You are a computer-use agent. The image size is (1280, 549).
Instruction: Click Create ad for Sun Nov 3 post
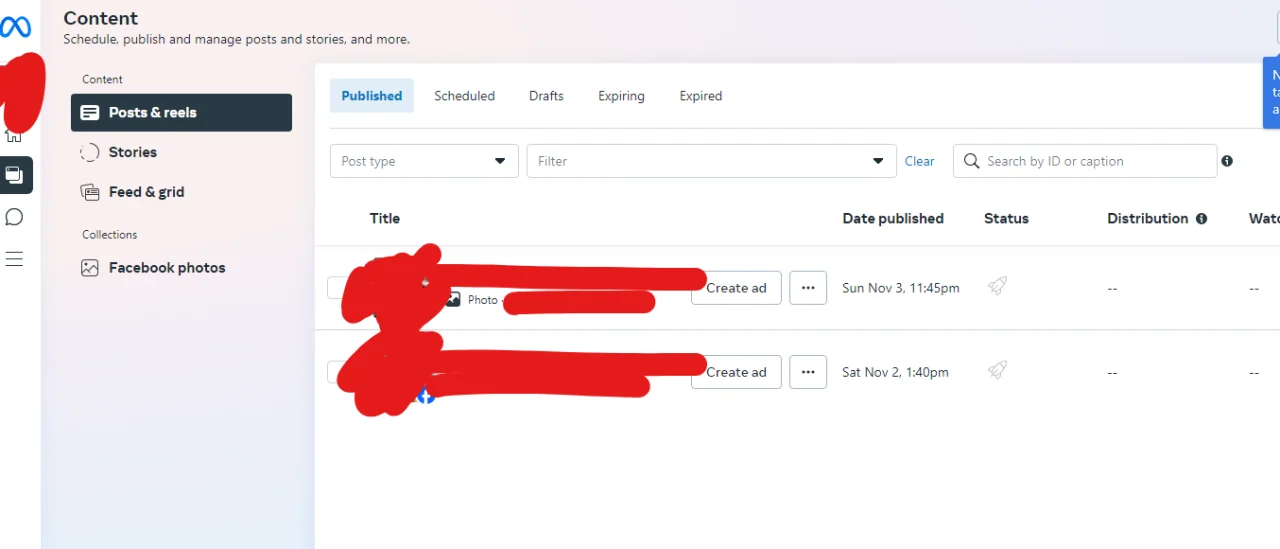[736, 288]
